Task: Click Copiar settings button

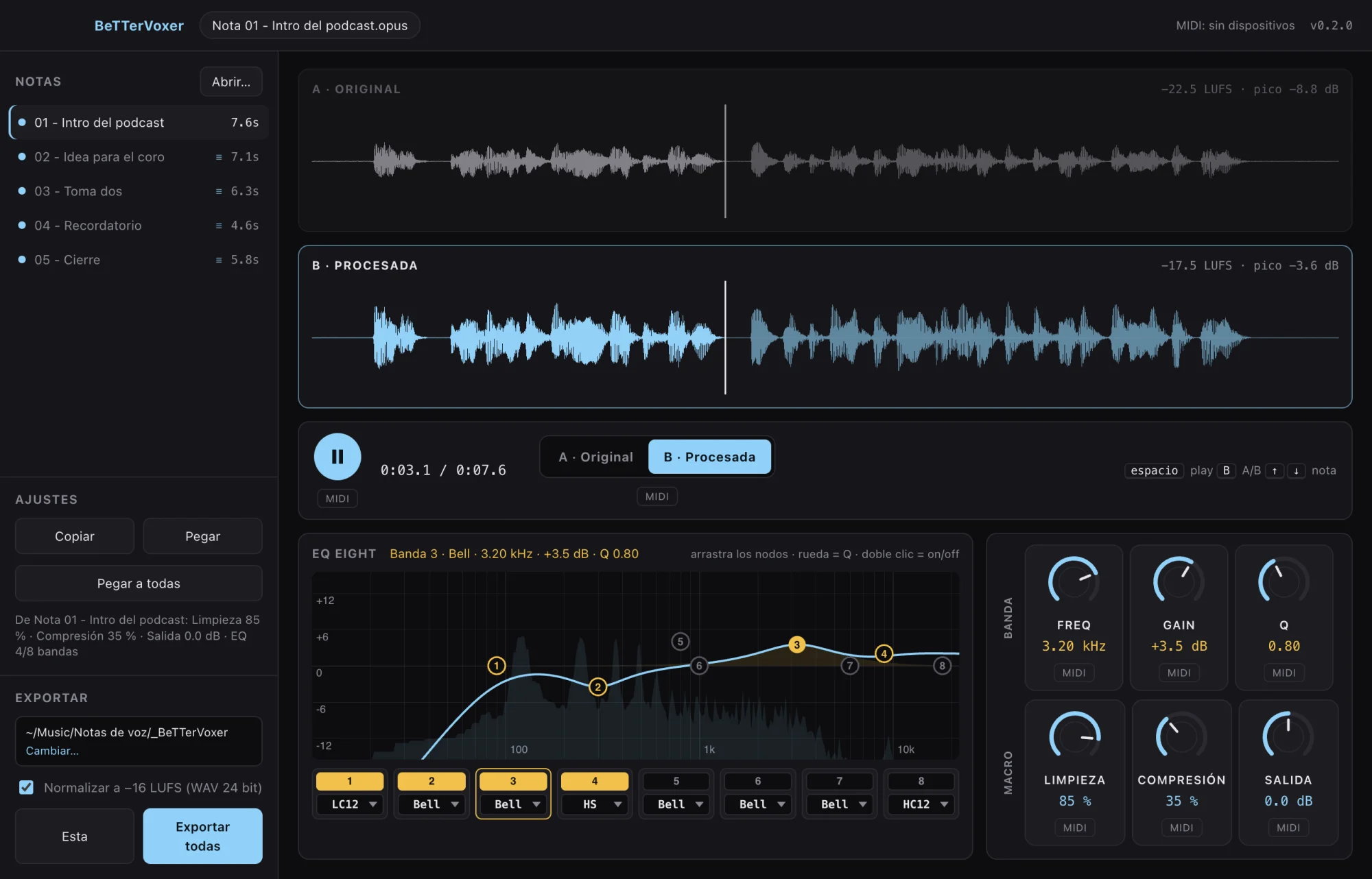Action: [x=75, y=536]
